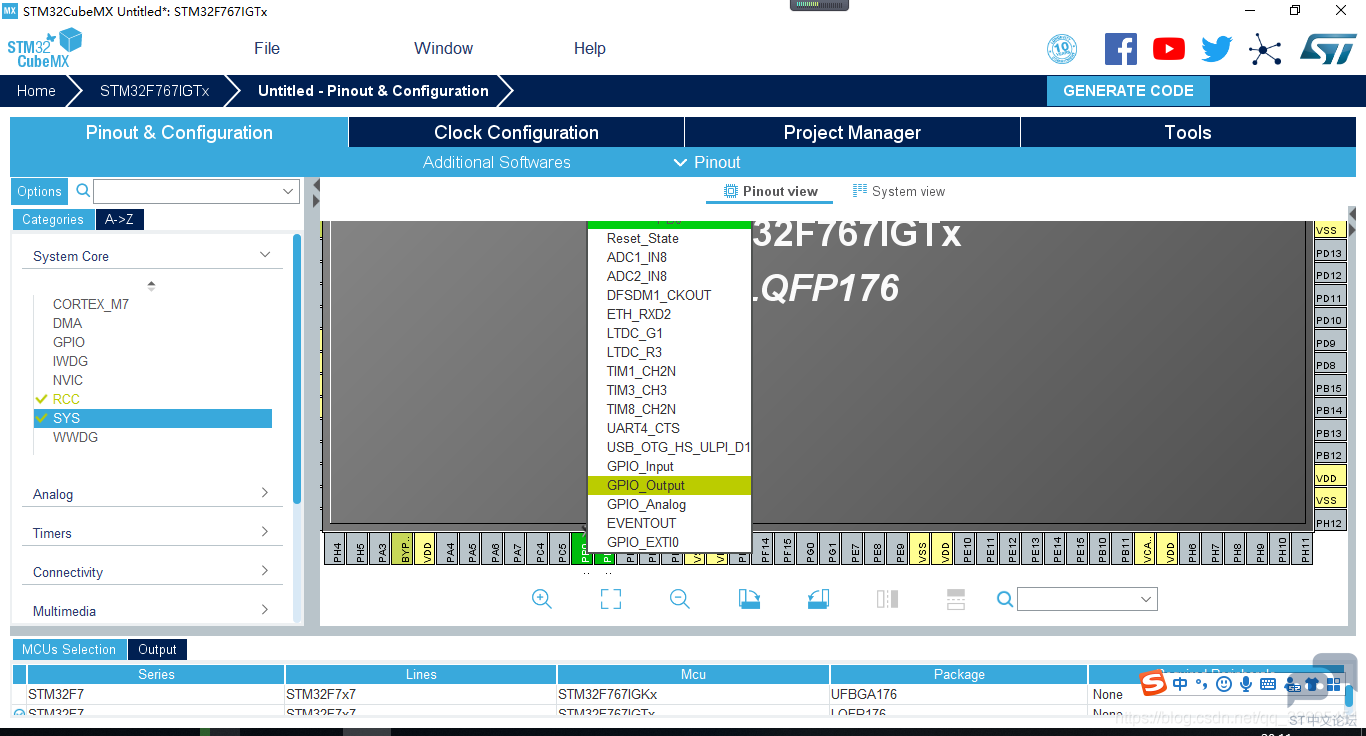Zoom out of the pinout view
The image size is (1366, 736).
point(680,599)
